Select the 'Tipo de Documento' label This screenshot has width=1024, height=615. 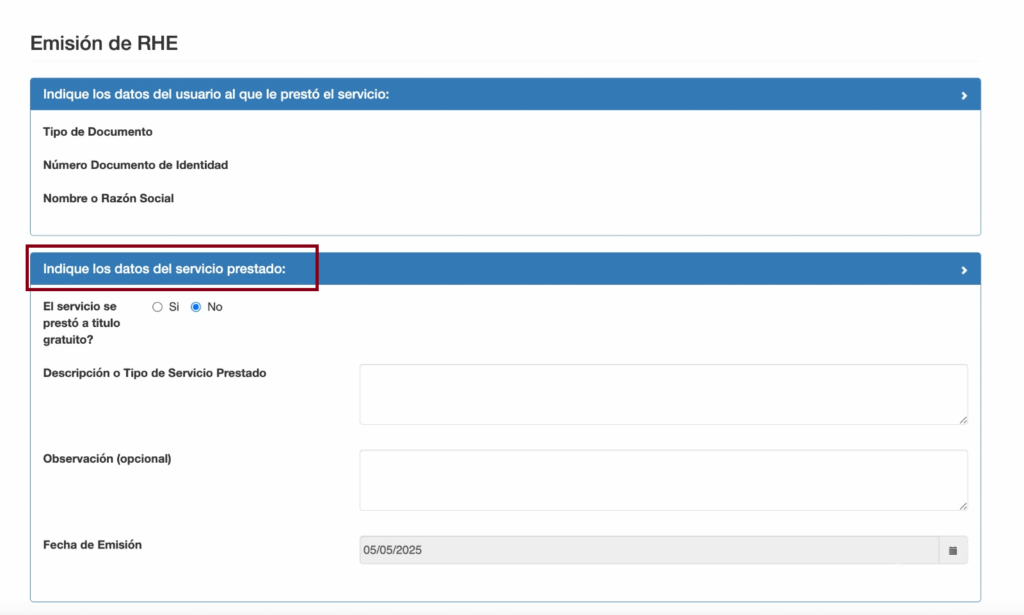pyautogui.click(x=96, y=131)
